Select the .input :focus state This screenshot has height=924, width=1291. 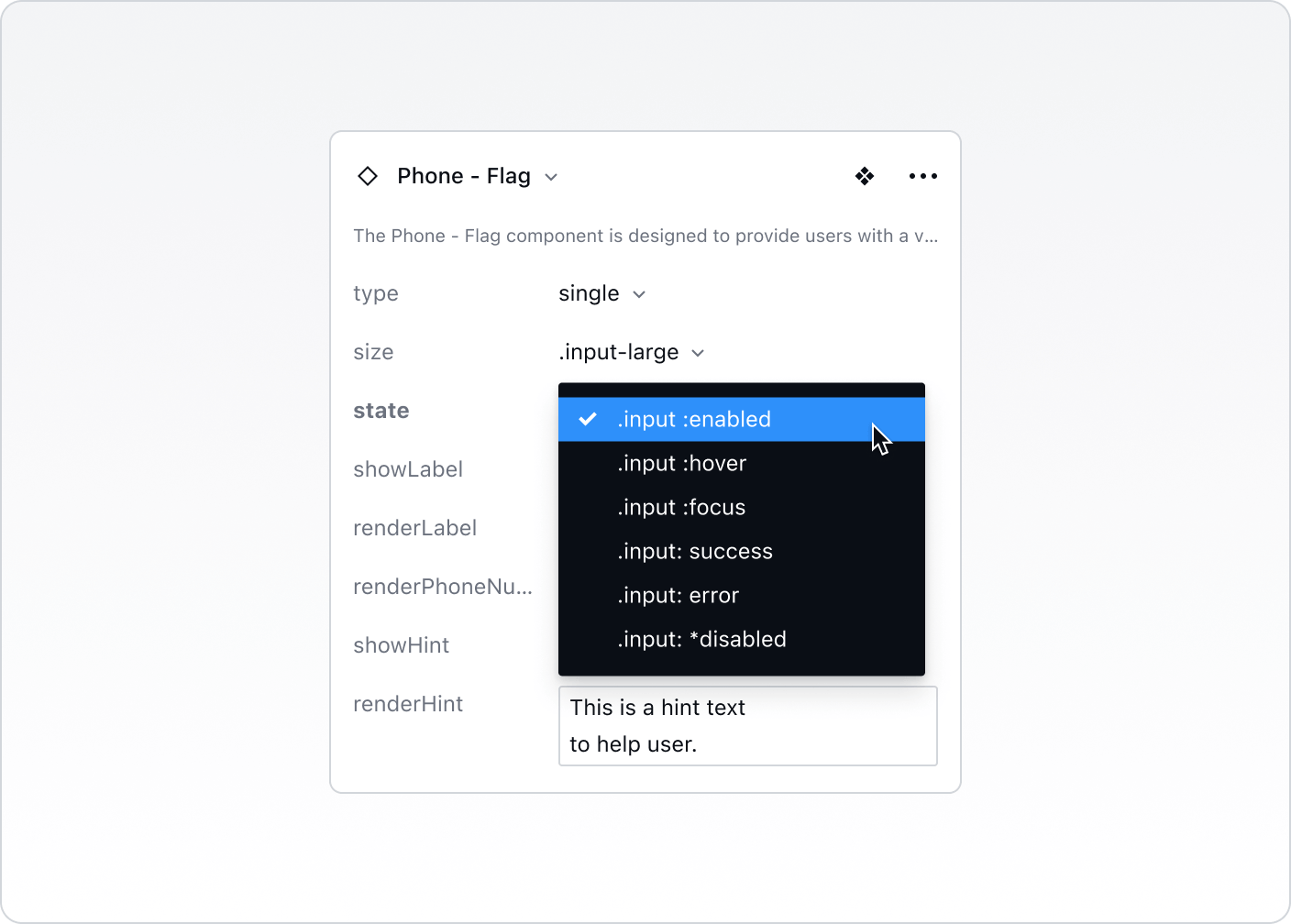(681, 508)
